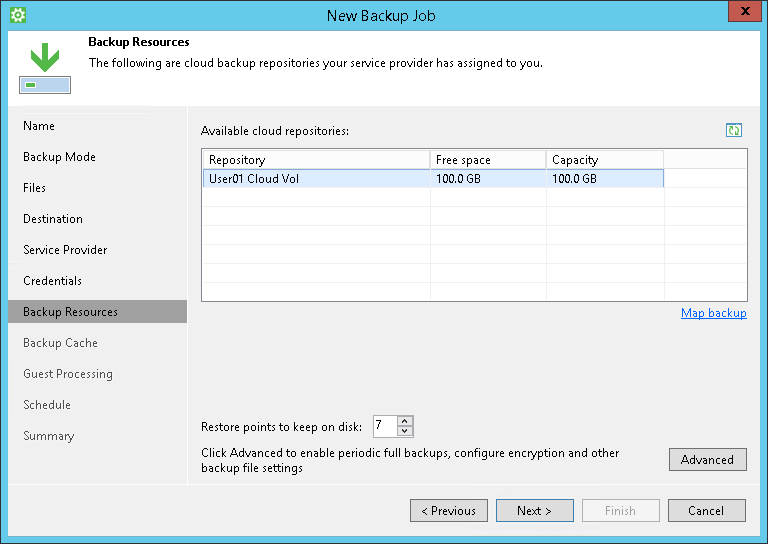Open Advanced backup settings

(x=707, y=460)
